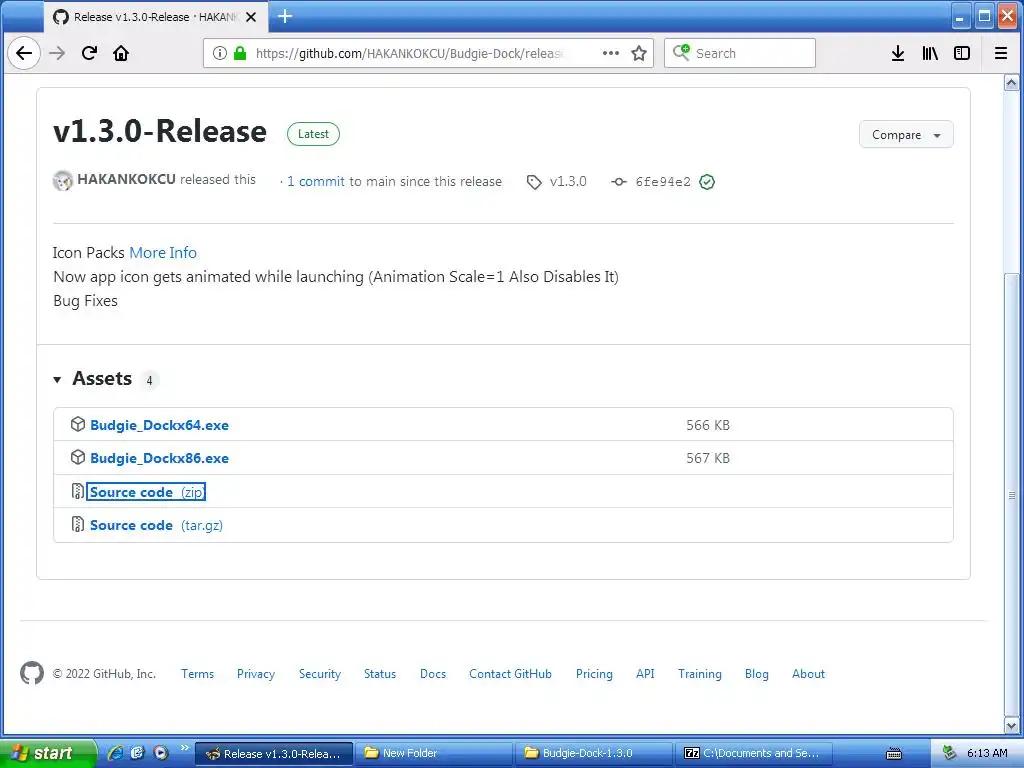Viewport: 1024px width, 768px height.
Task: Click the tag icon beside v1.3.0
Action: click(534, 182)
